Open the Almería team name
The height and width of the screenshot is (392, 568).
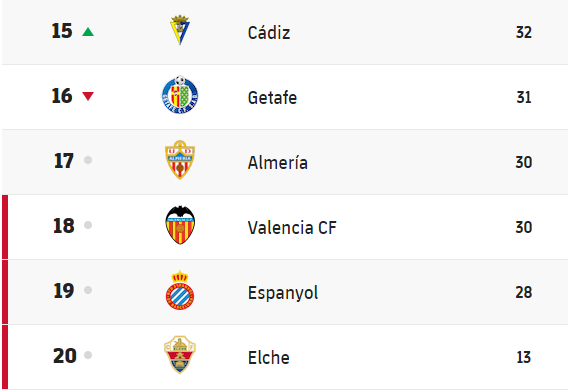coord(277,162)
